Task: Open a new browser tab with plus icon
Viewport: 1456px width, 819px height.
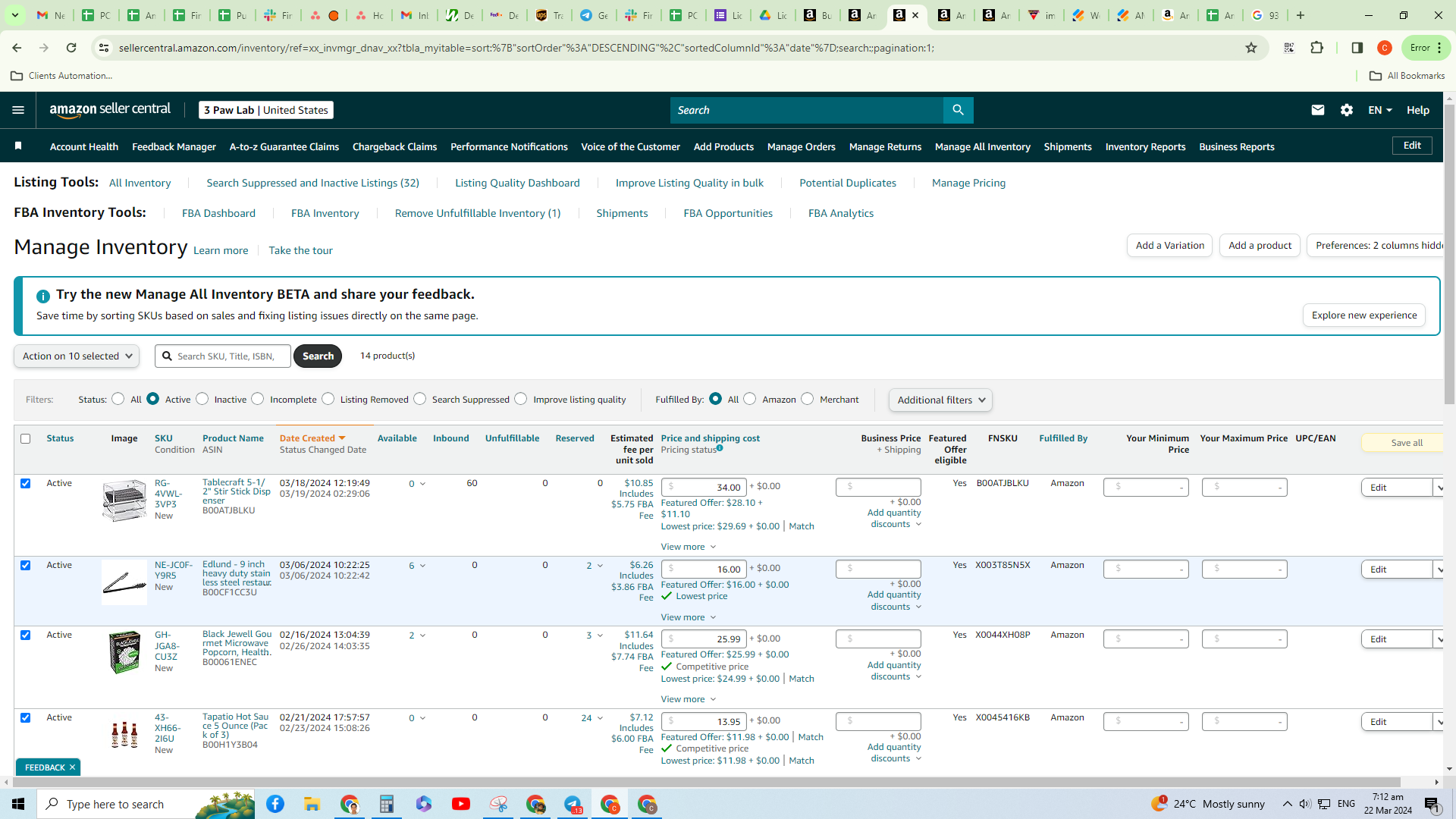Action: [x=1301, y=15]
